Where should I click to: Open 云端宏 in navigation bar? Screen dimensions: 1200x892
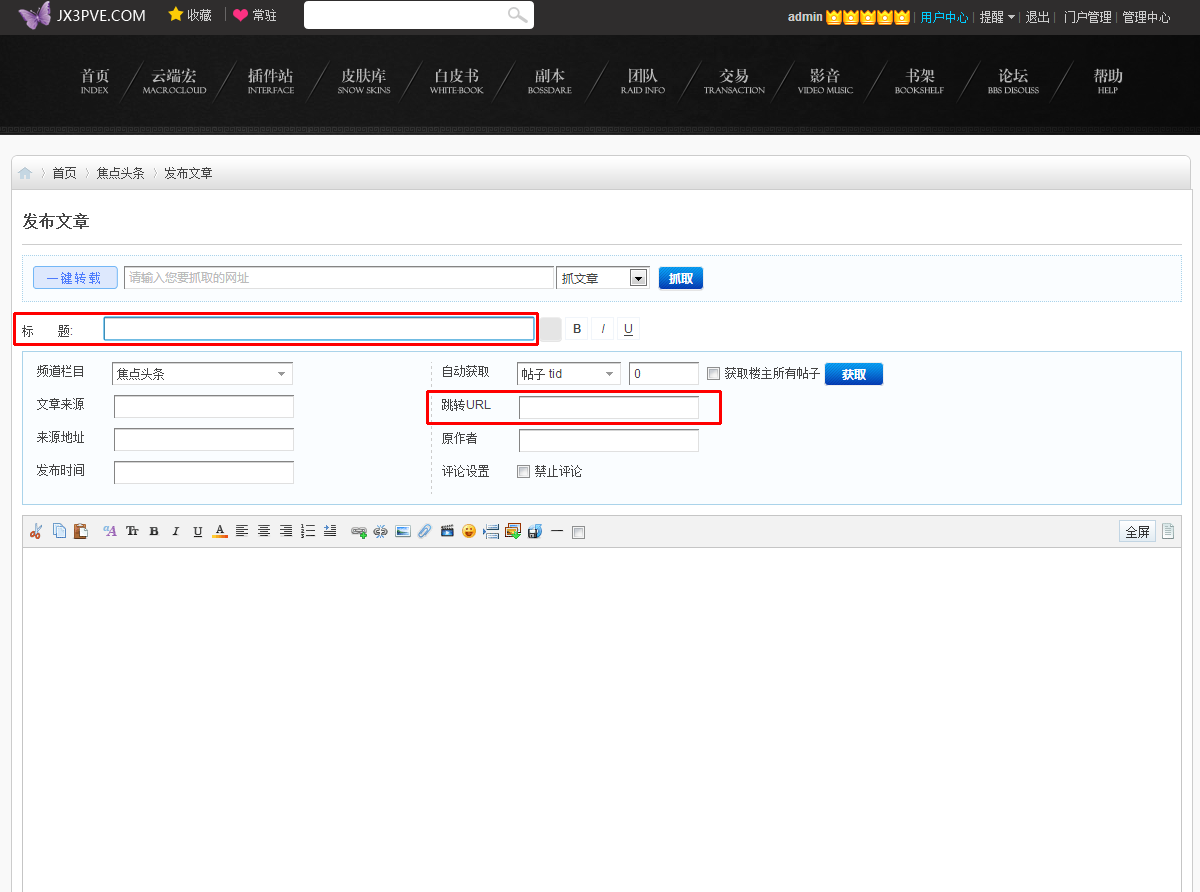[174, 80]
